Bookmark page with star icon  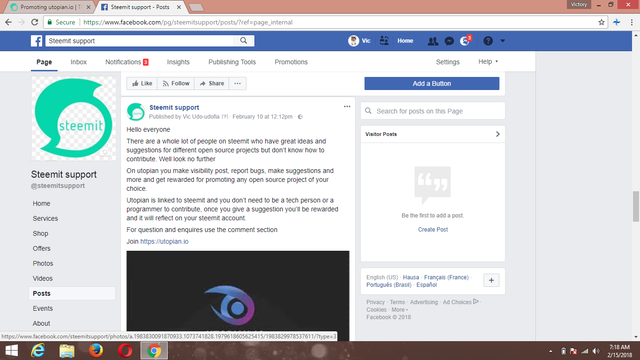click(601, 22)
